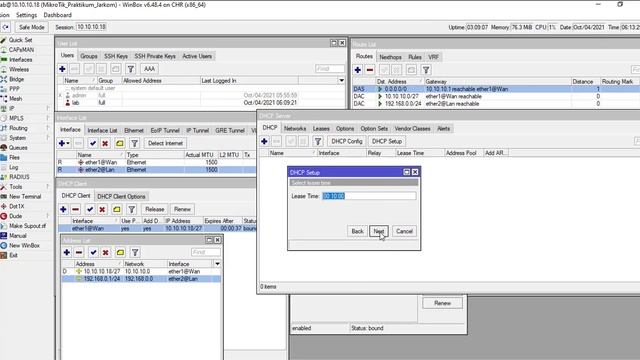Disable selected address in Address List
Image resolution: width=640 pixels, height=360 pixels.
pos(106,253)
